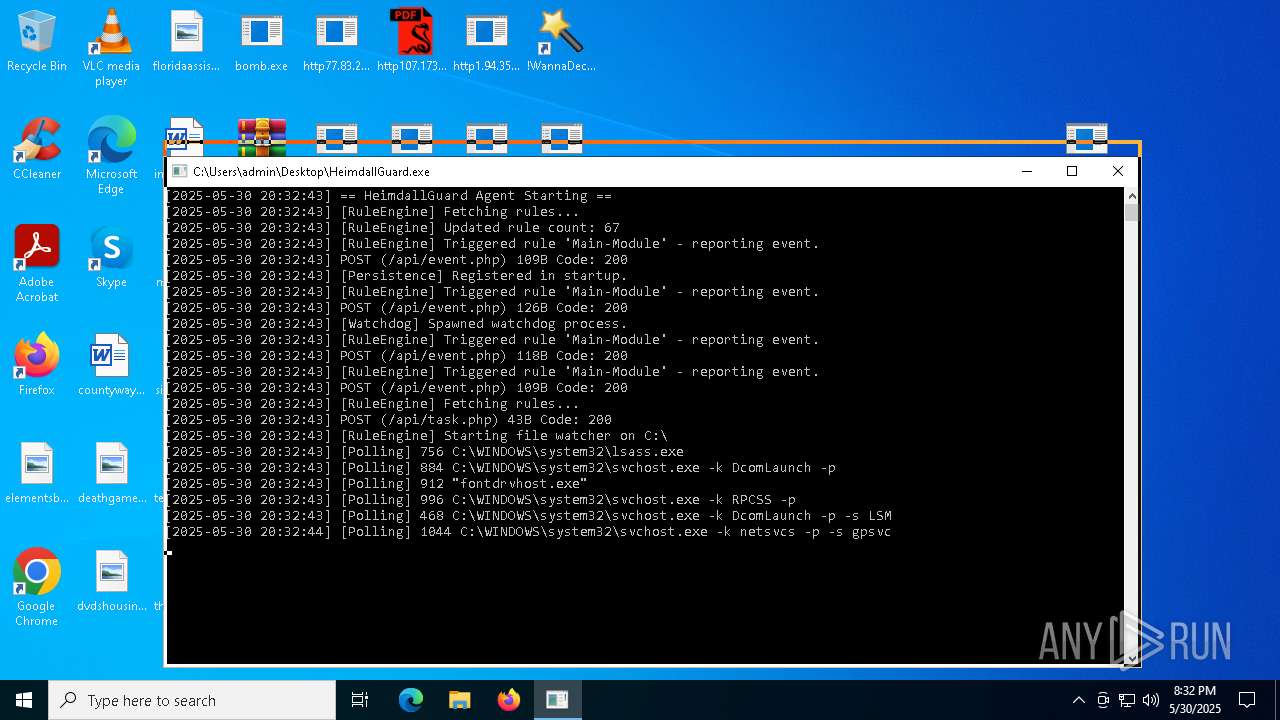Select bomb.exe on the desktop
This screenshot has width=1280, height=720.
(261, 41)
